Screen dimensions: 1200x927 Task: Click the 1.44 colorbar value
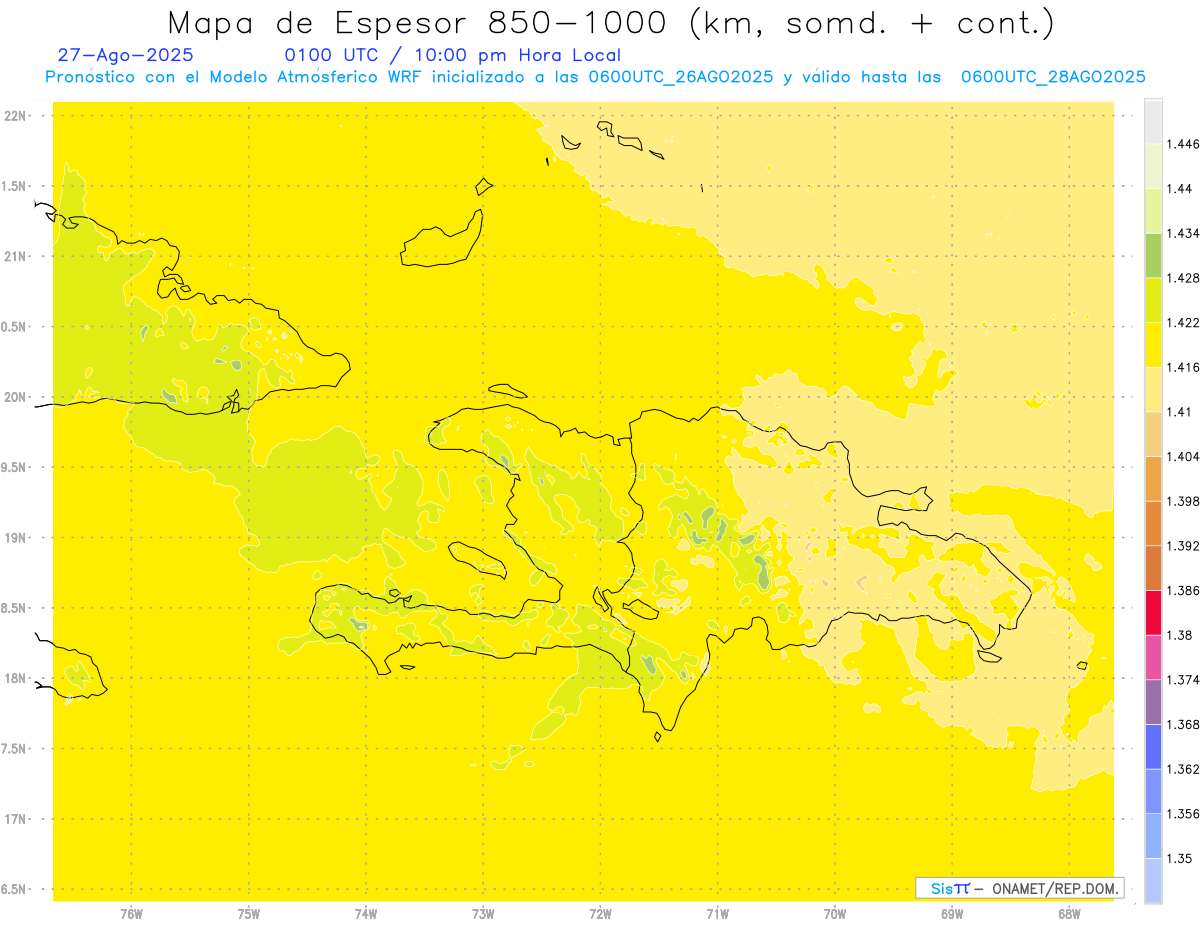point(1180,189)
